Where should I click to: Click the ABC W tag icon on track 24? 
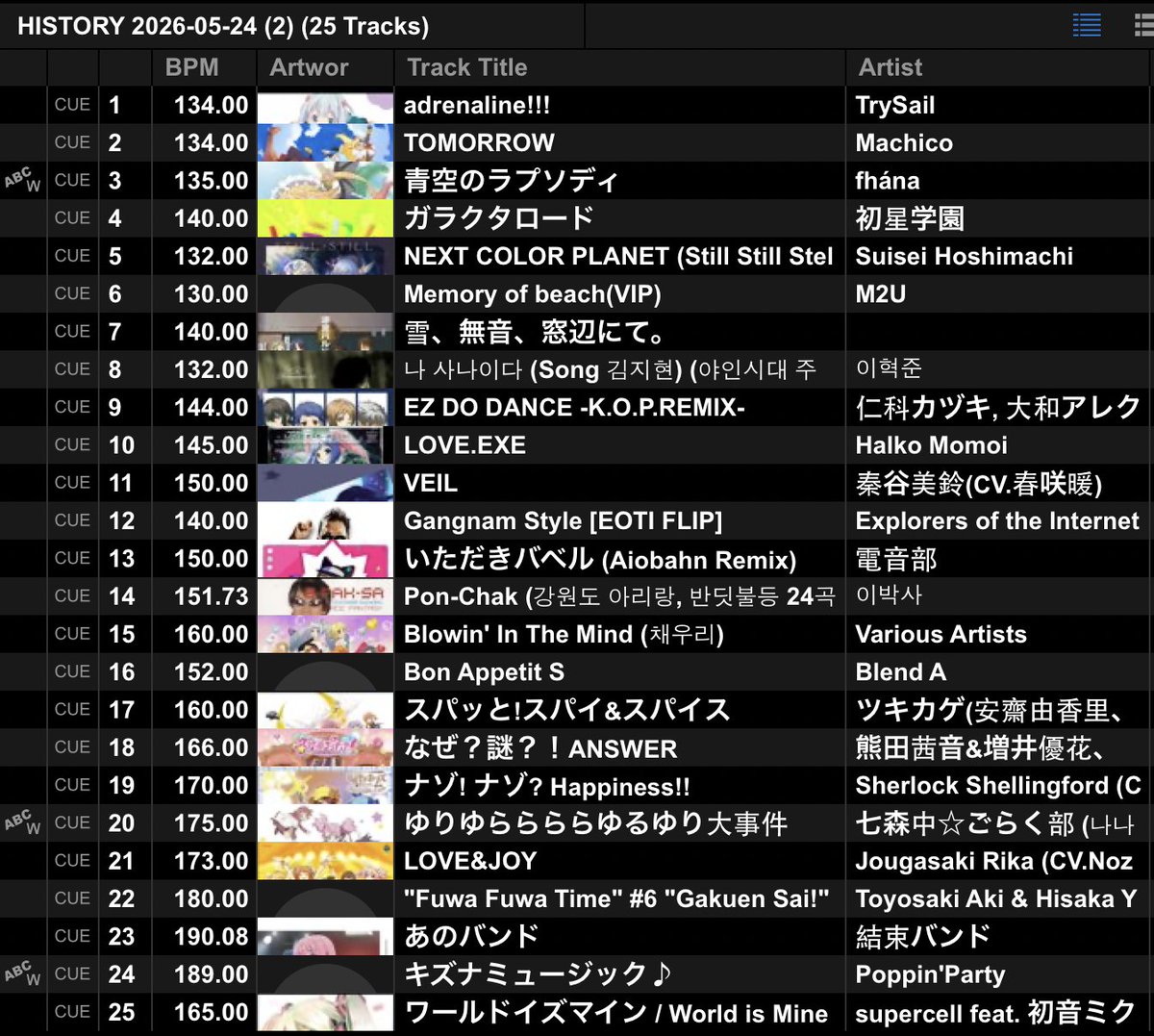click(23, 973)
